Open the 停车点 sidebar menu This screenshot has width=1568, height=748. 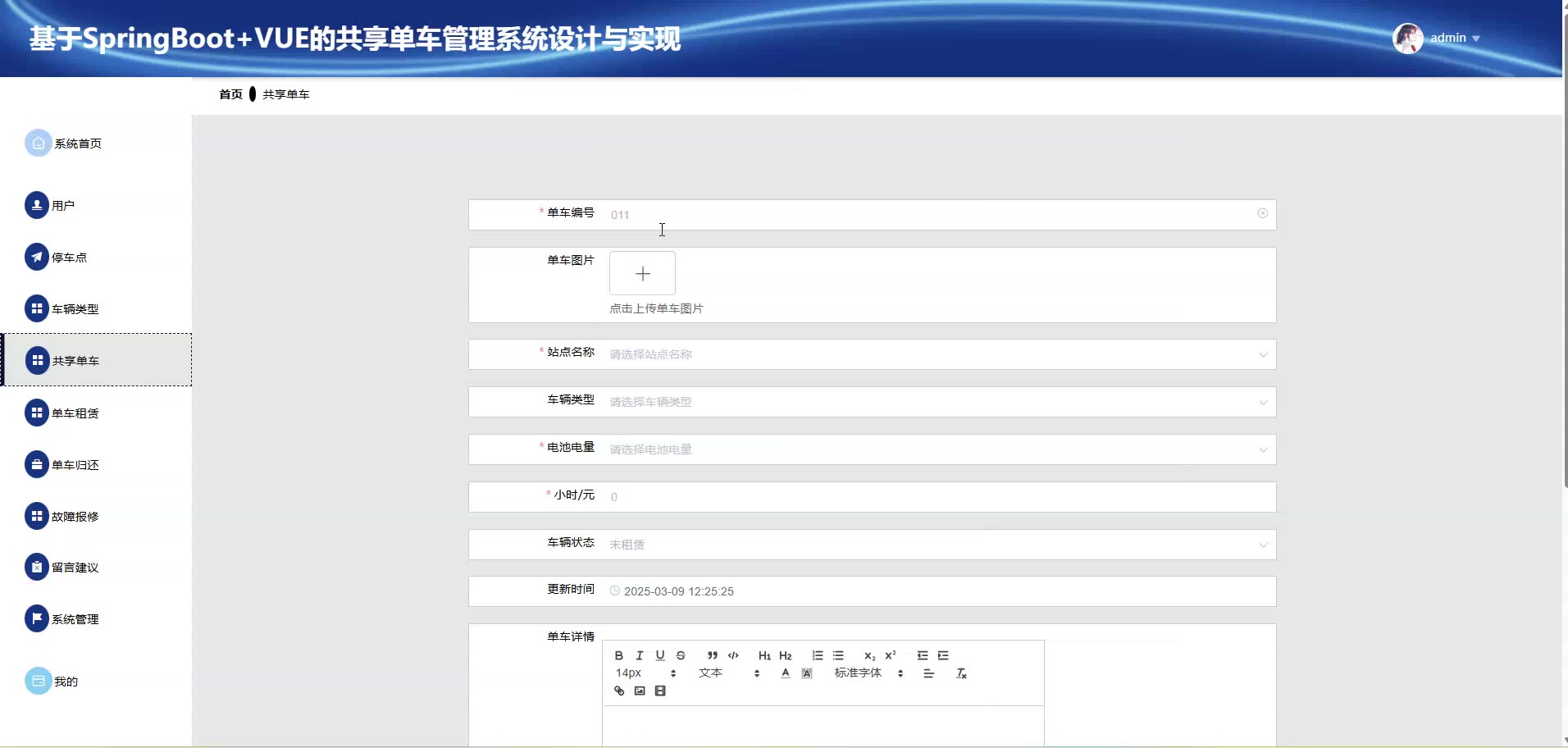[96, 257]
